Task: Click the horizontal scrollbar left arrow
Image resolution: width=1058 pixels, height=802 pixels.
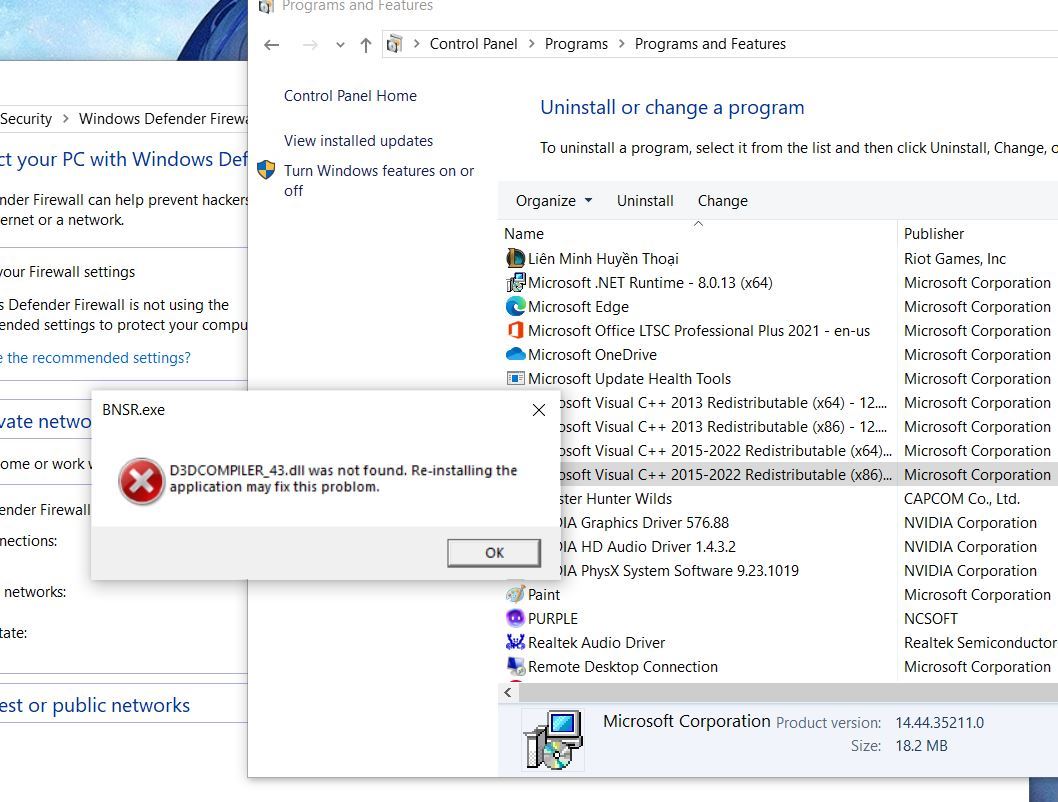Action: click(x=508, y=692)
